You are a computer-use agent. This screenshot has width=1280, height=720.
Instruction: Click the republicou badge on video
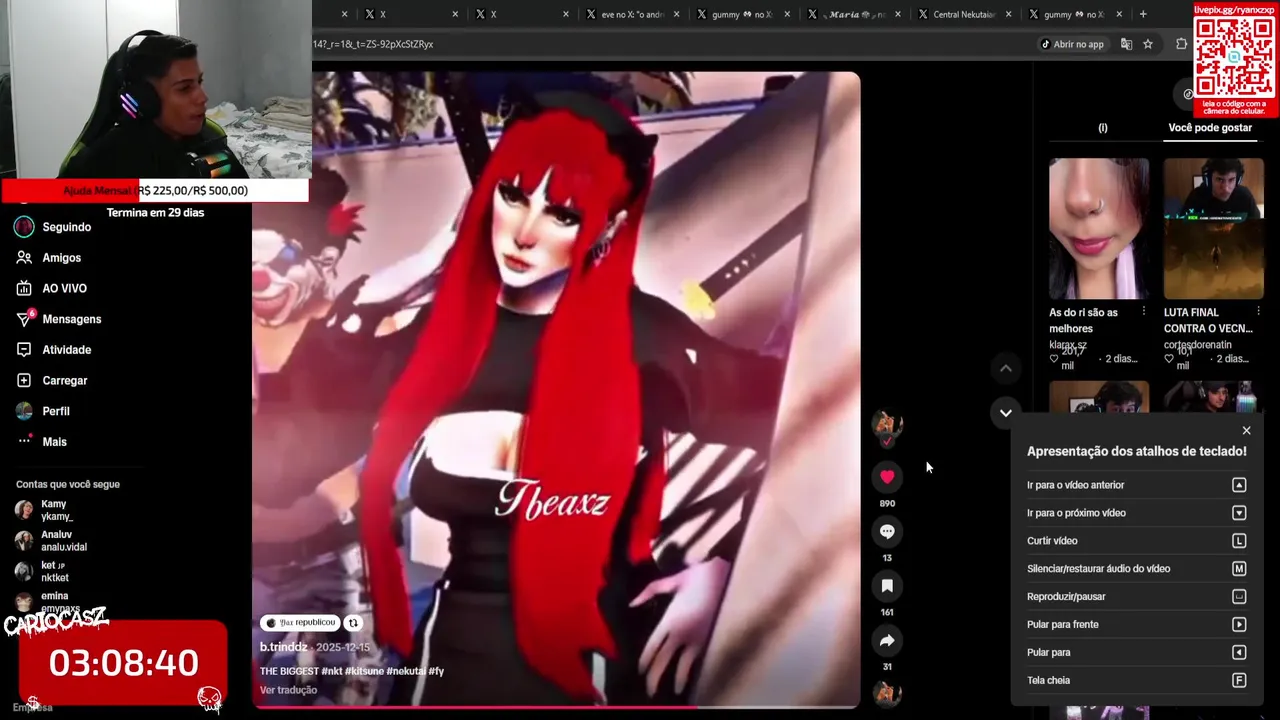click(300, 623)
